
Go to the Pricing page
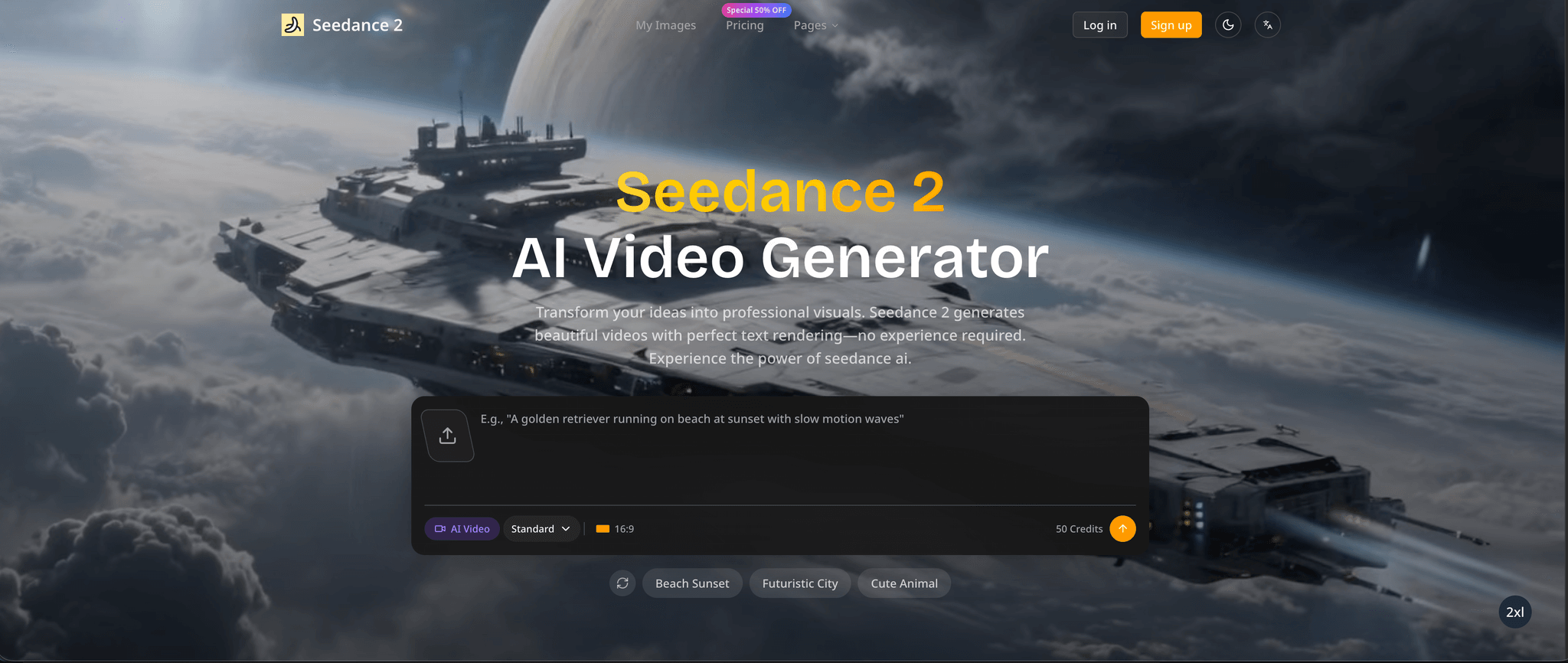tap(745, 25)
